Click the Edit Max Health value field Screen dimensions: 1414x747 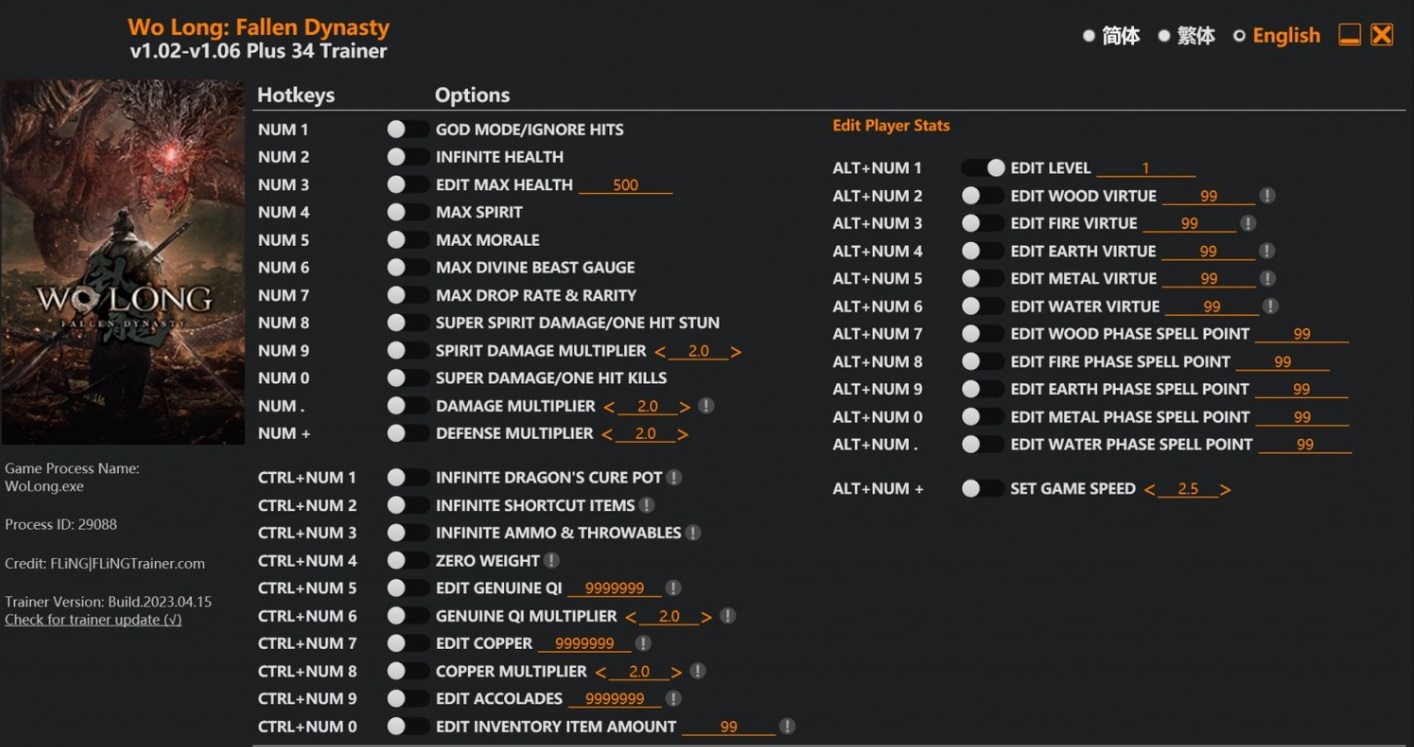tap(625, 185)
